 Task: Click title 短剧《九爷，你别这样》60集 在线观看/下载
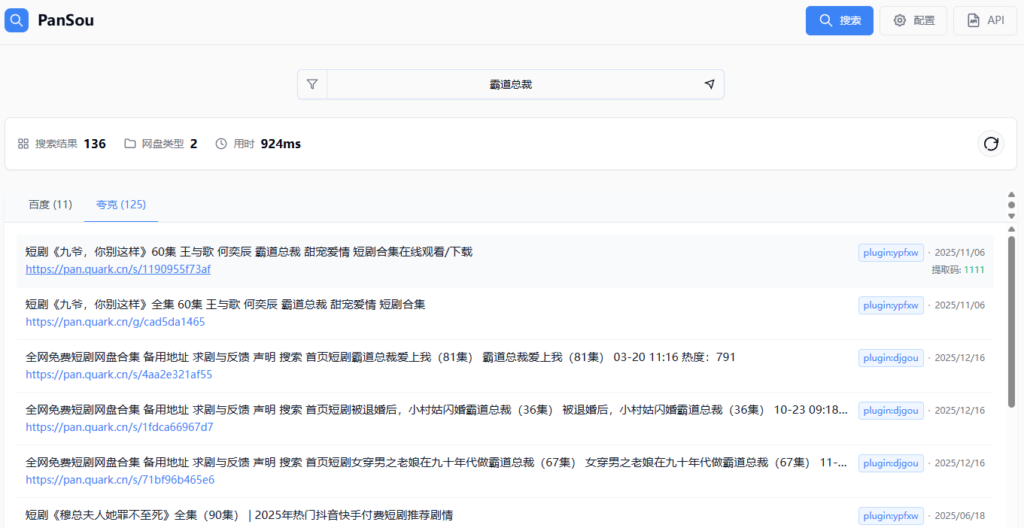point(249,252)
